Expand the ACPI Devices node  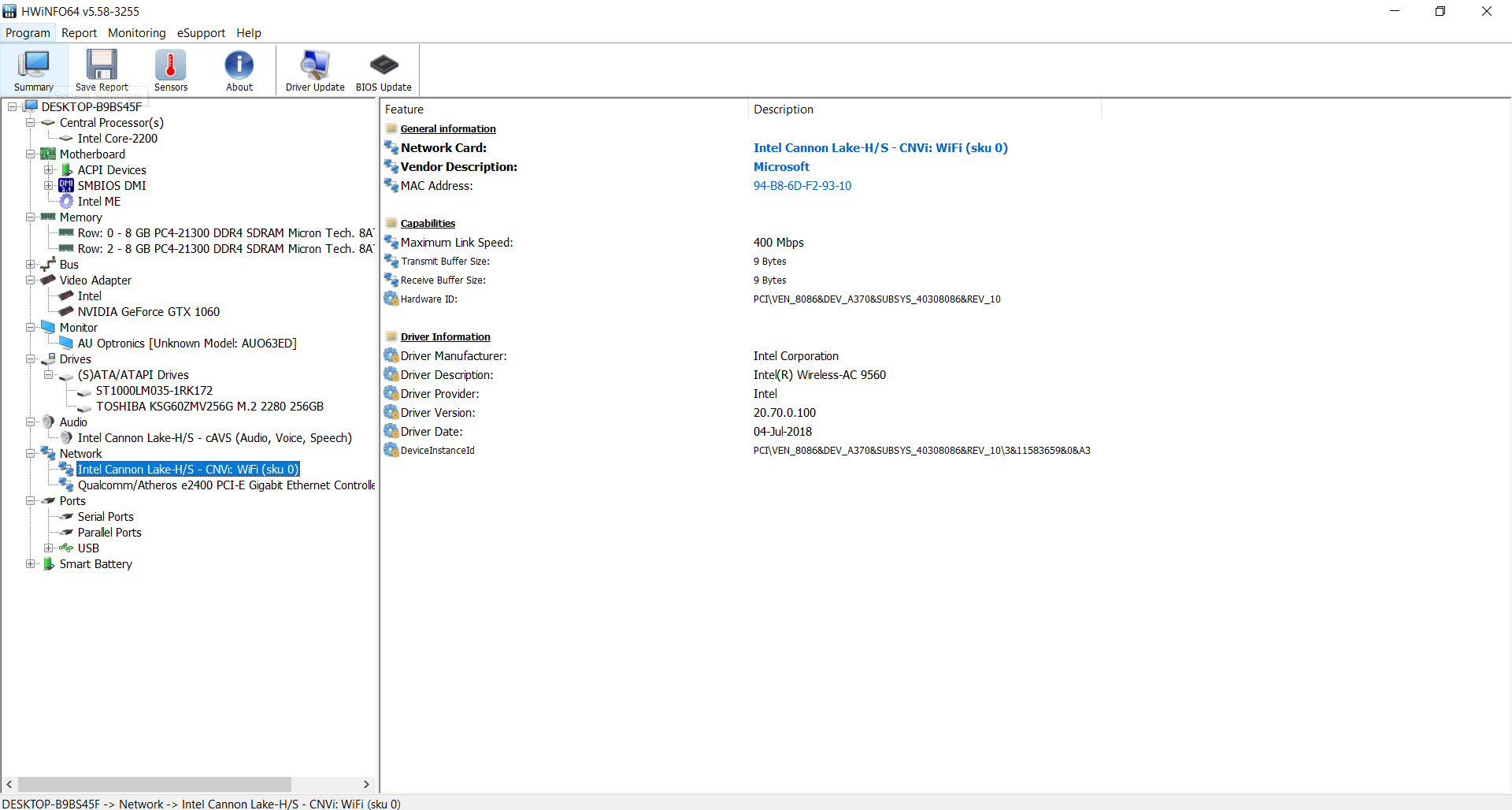pyautogui.click(x=48, y=169)
